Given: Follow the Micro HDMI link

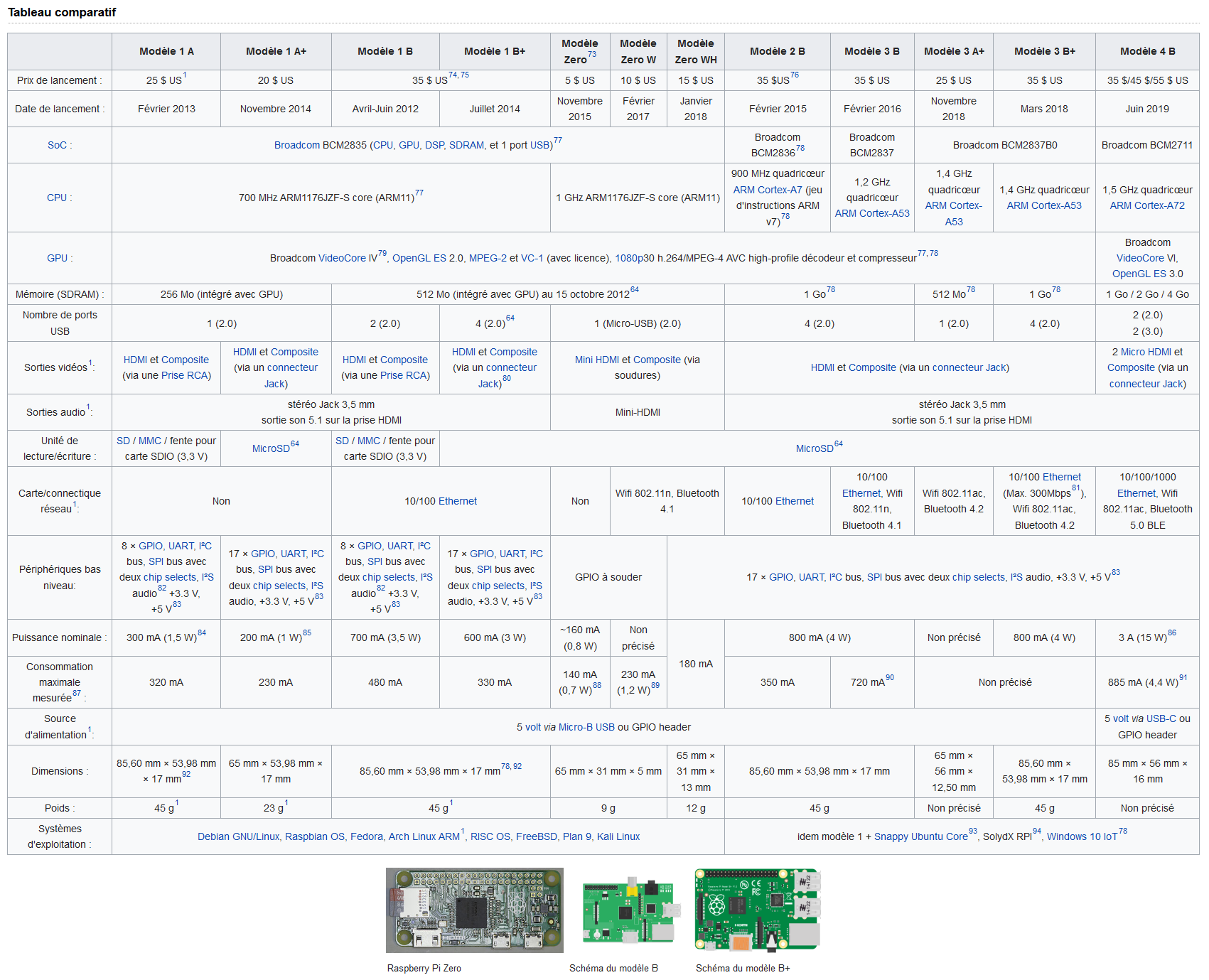Looking at the screenshot, I should [1146, 352].
